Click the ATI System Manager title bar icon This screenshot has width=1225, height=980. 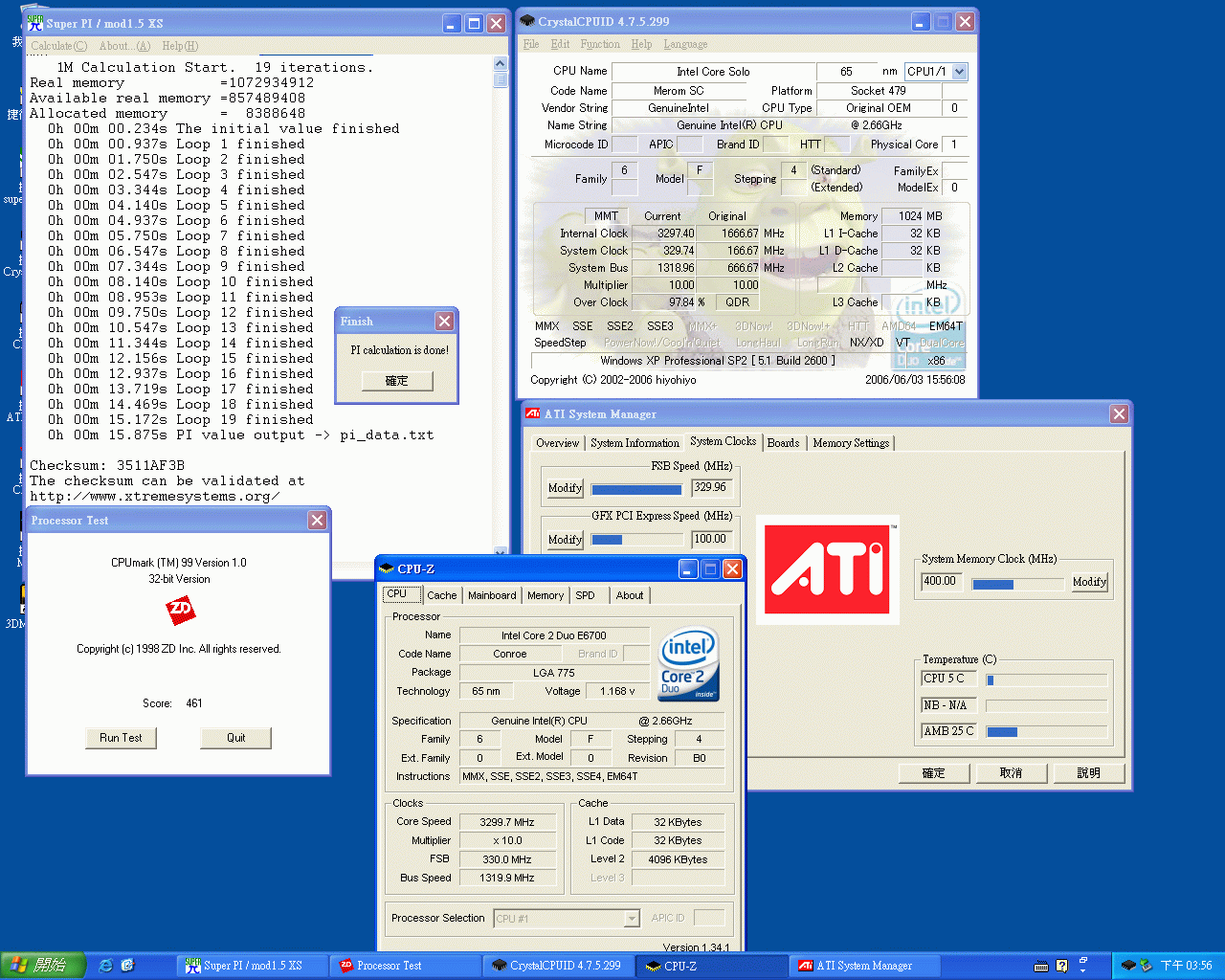click(x=533, y=413)
